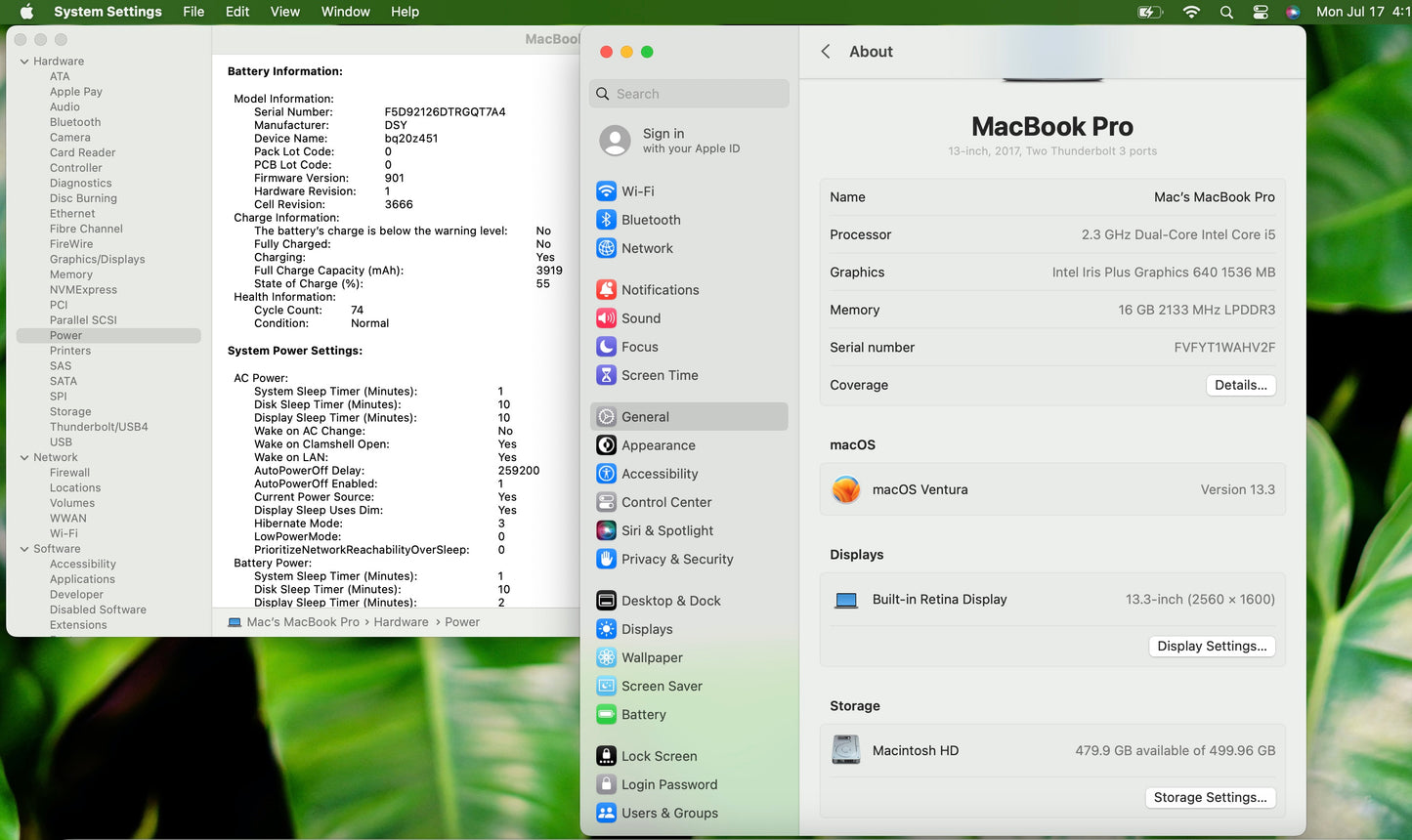Open the Window menu in menu bar
The height and width of the screenshot is (840, 1412).
[x=345, y=12]
